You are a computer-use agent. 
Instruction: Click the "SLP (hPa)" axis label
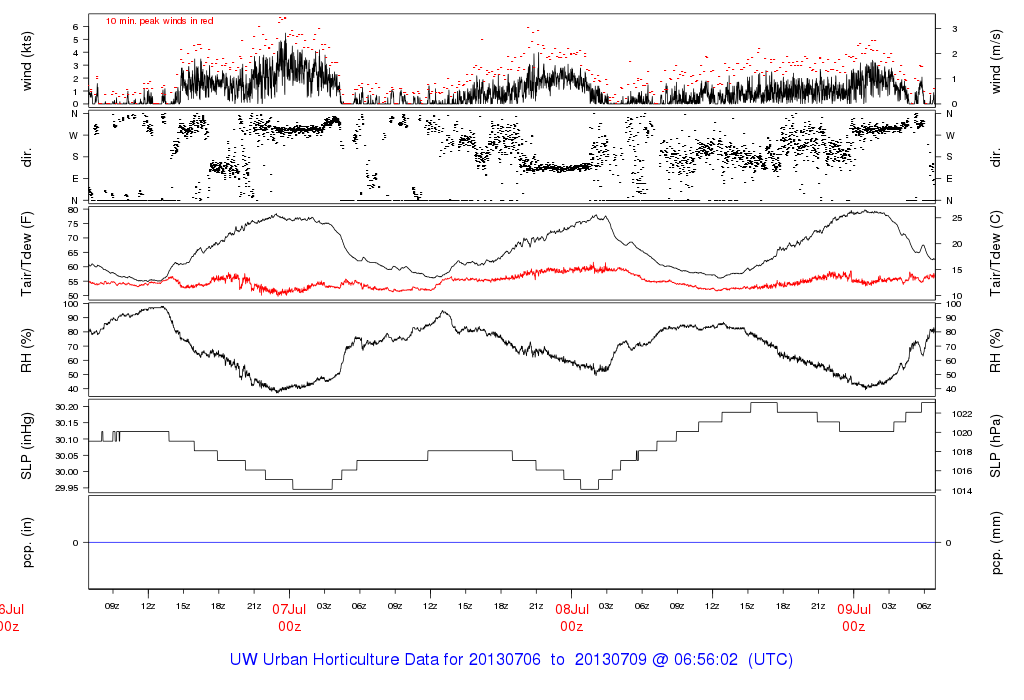995,446
